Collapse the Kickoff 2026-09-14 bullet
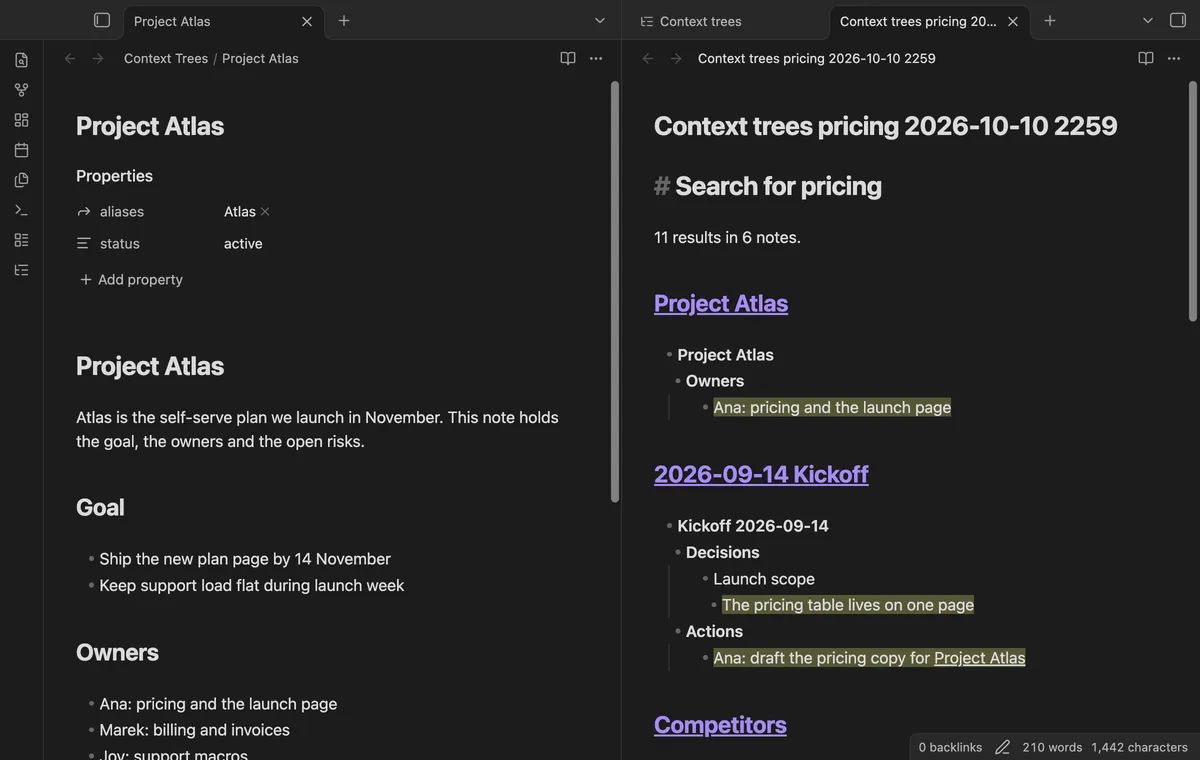Image resolution: width=1200 pixels, height=760 pixels. [669, 526]
